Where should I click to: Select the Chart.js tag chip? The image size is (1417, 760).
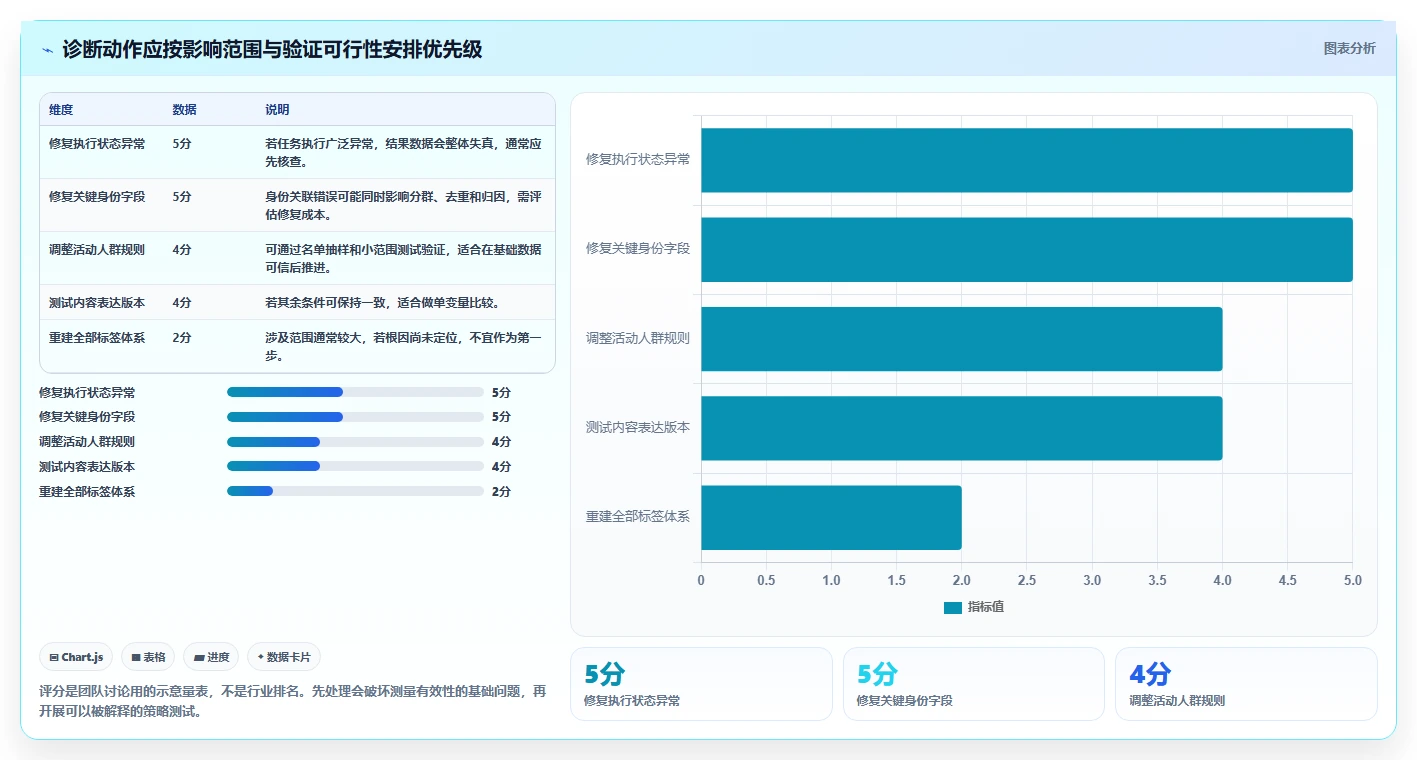point(76,657)
